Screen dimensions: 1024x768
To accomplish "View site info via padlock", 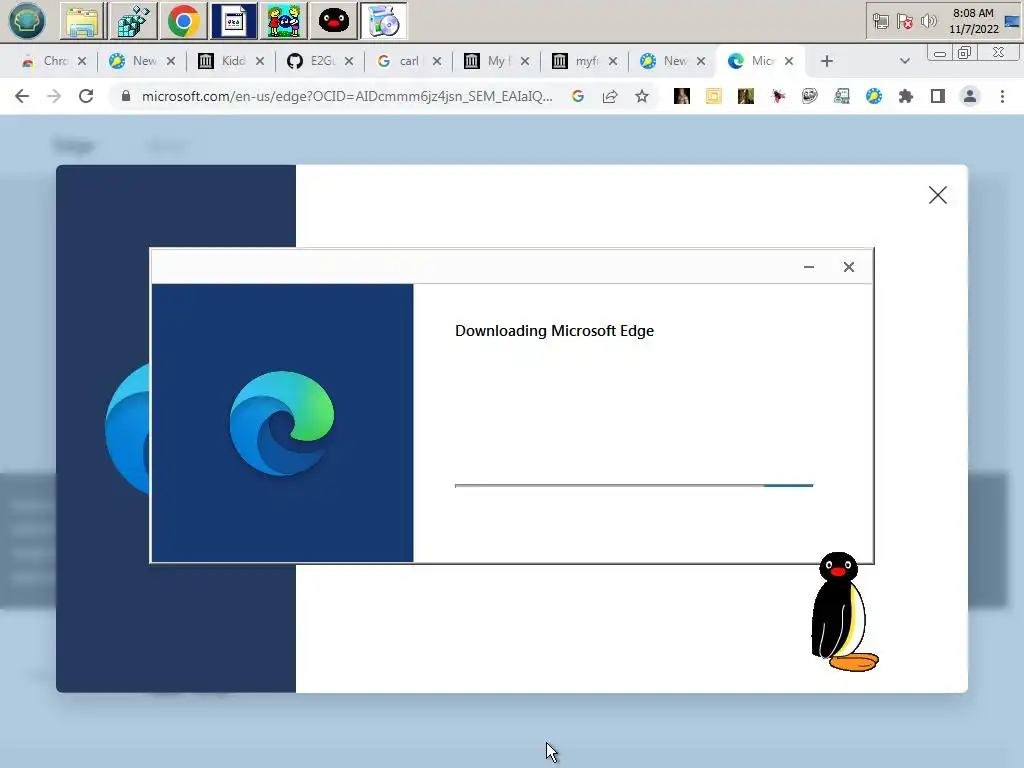I will tap(126, 97).
